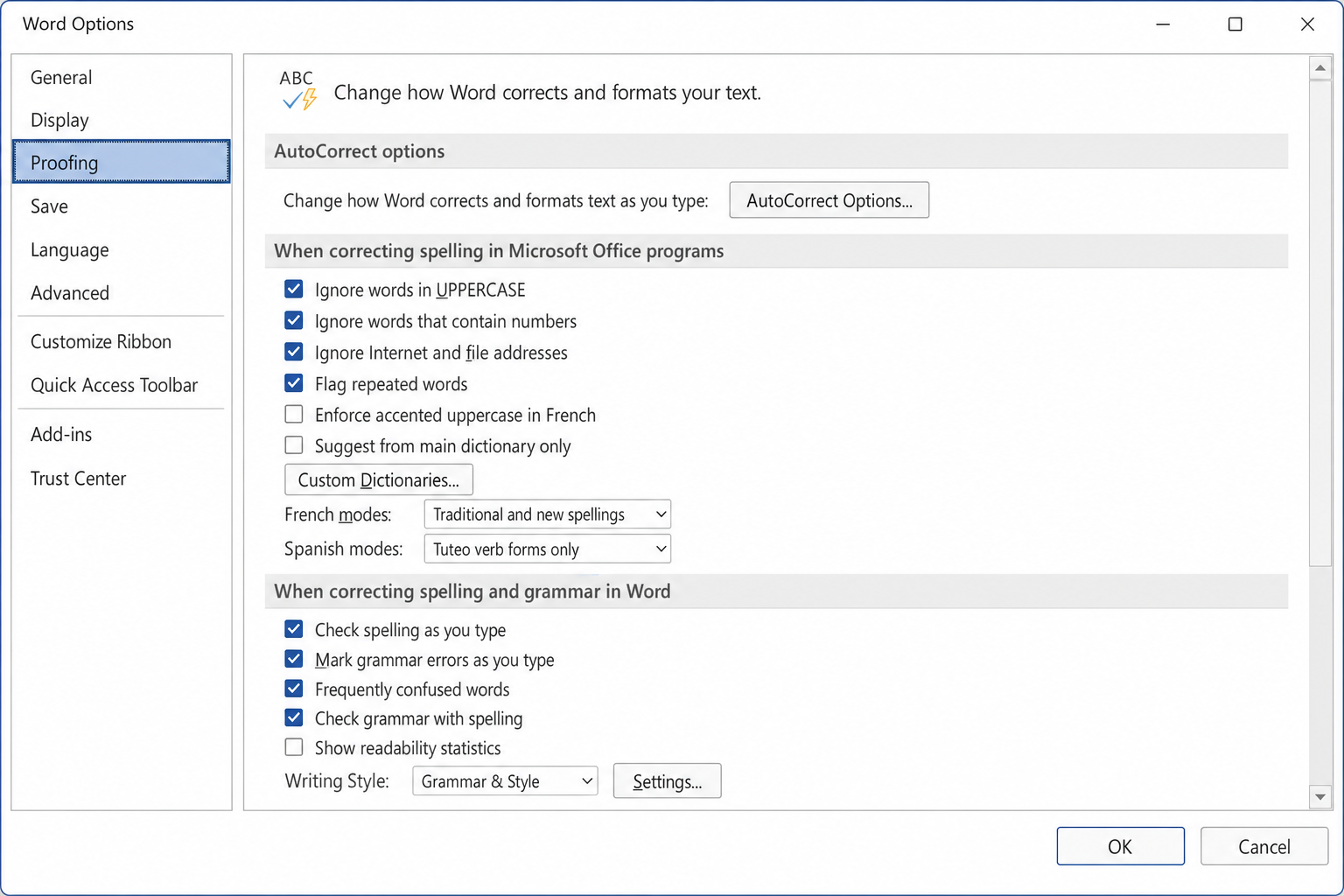This screenshot has width=1344, height=896.
Task: Confirm with the OK button
Action: click(1120, 846)
